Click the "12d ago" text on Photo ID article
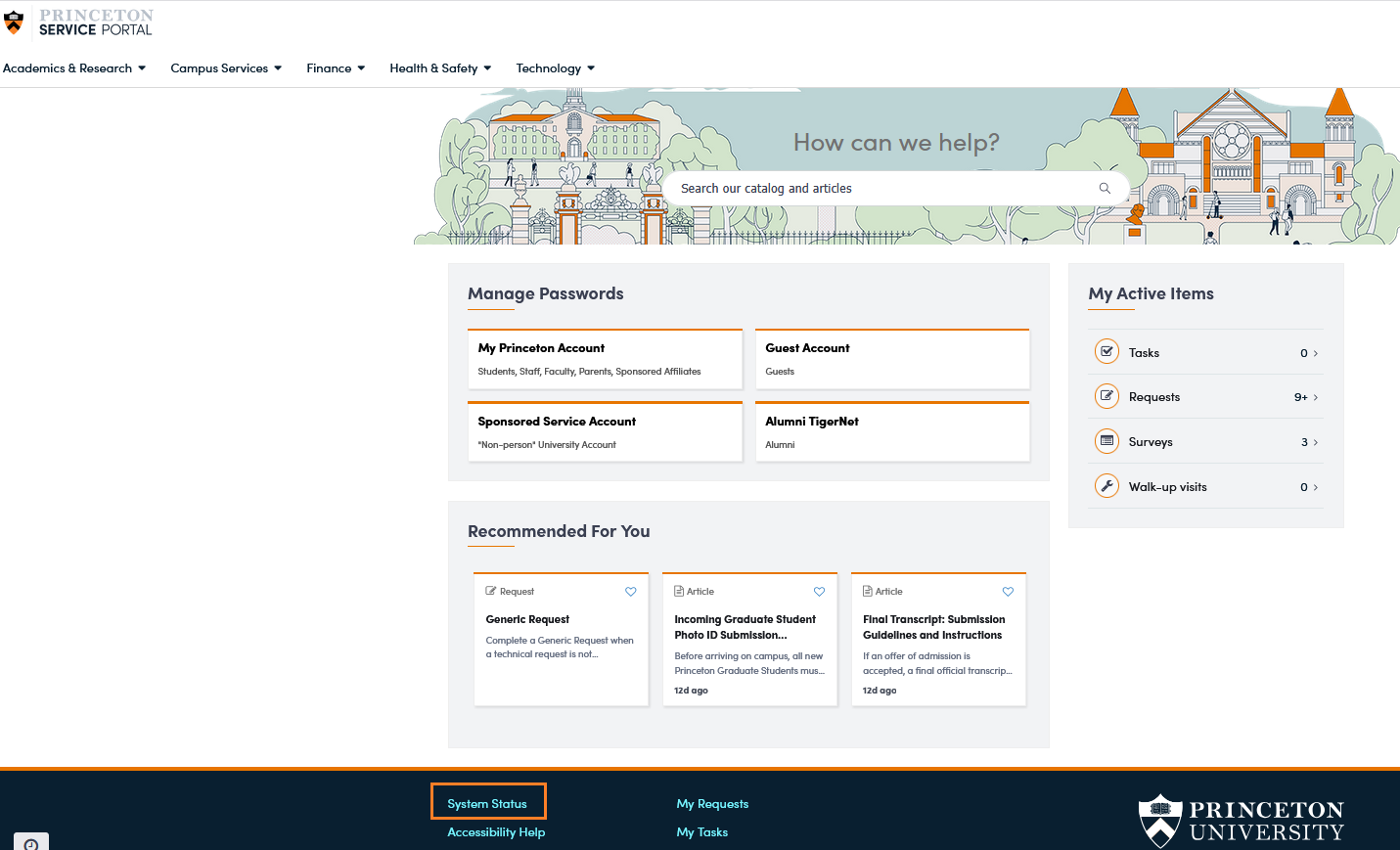 [691, 691]
